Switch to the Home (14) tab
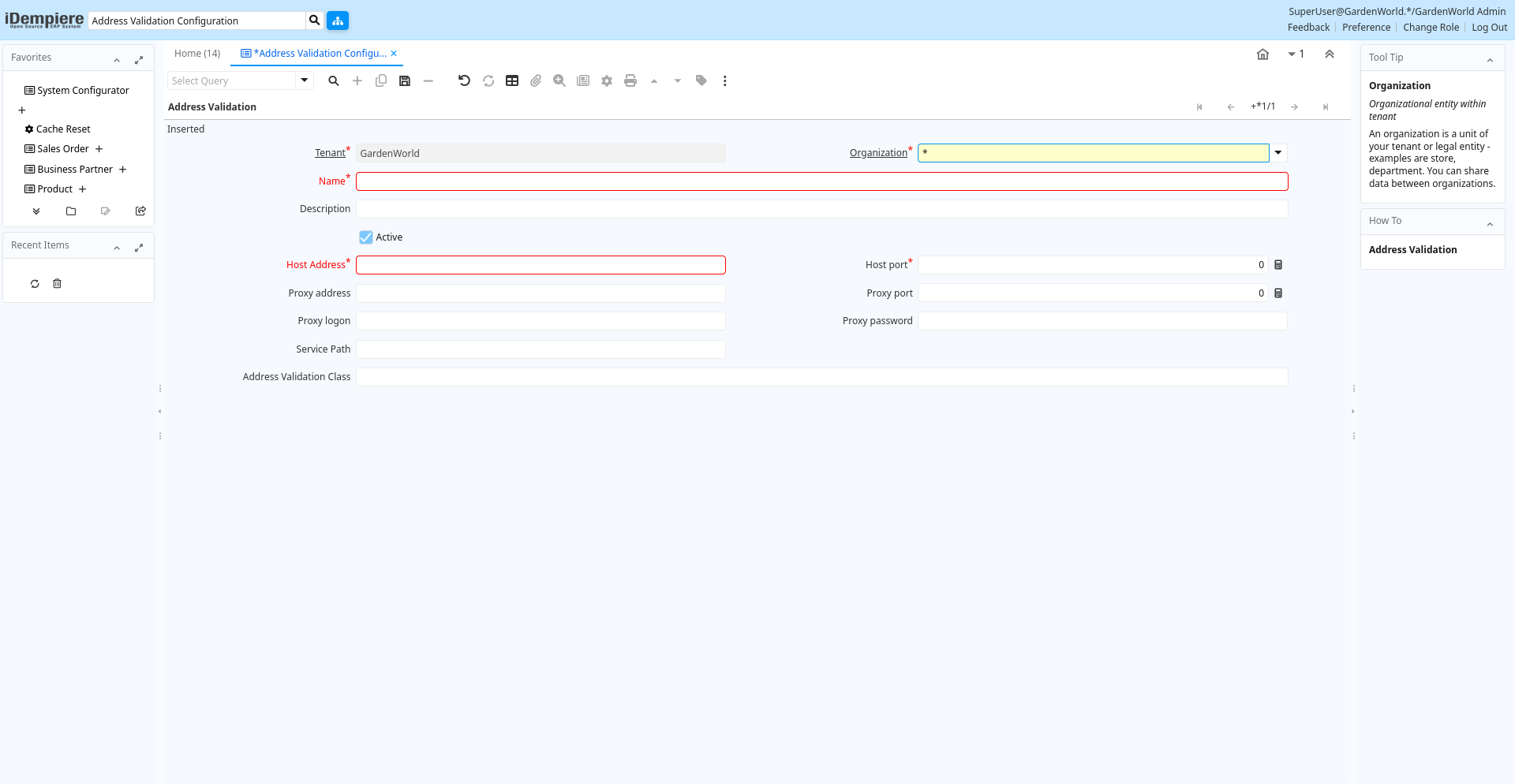 coord(197,54)
